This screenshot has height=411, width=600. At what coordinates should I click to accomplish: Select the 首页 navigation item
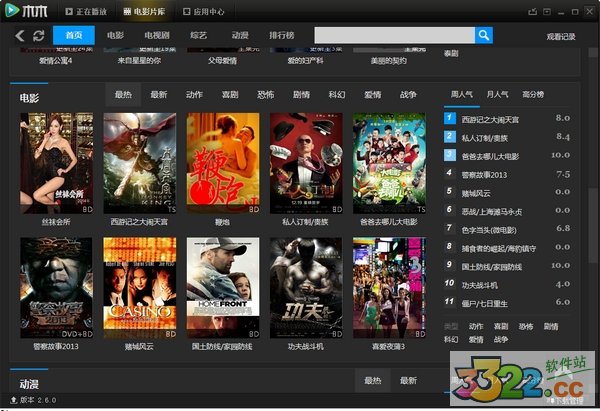click(74, 35)
